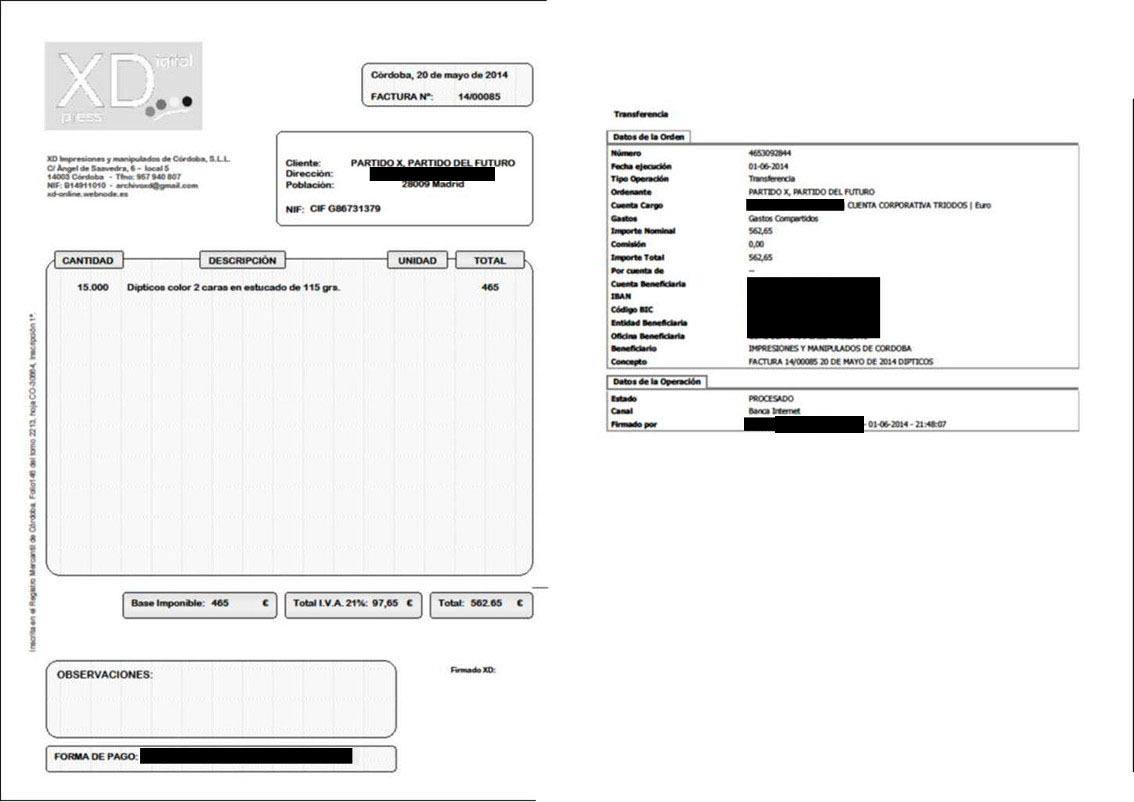Viewport: 1134px width, 802px height.
Task: Select the date 'Córdoba, 20 de mayo de 2014'
Action: [x=439, y=75]
